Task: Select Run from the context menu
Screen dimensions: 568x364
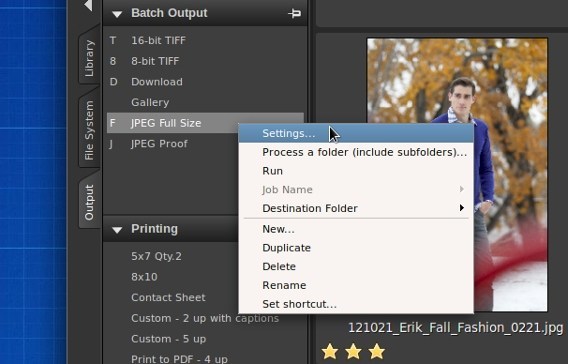Action: (356, 171)
